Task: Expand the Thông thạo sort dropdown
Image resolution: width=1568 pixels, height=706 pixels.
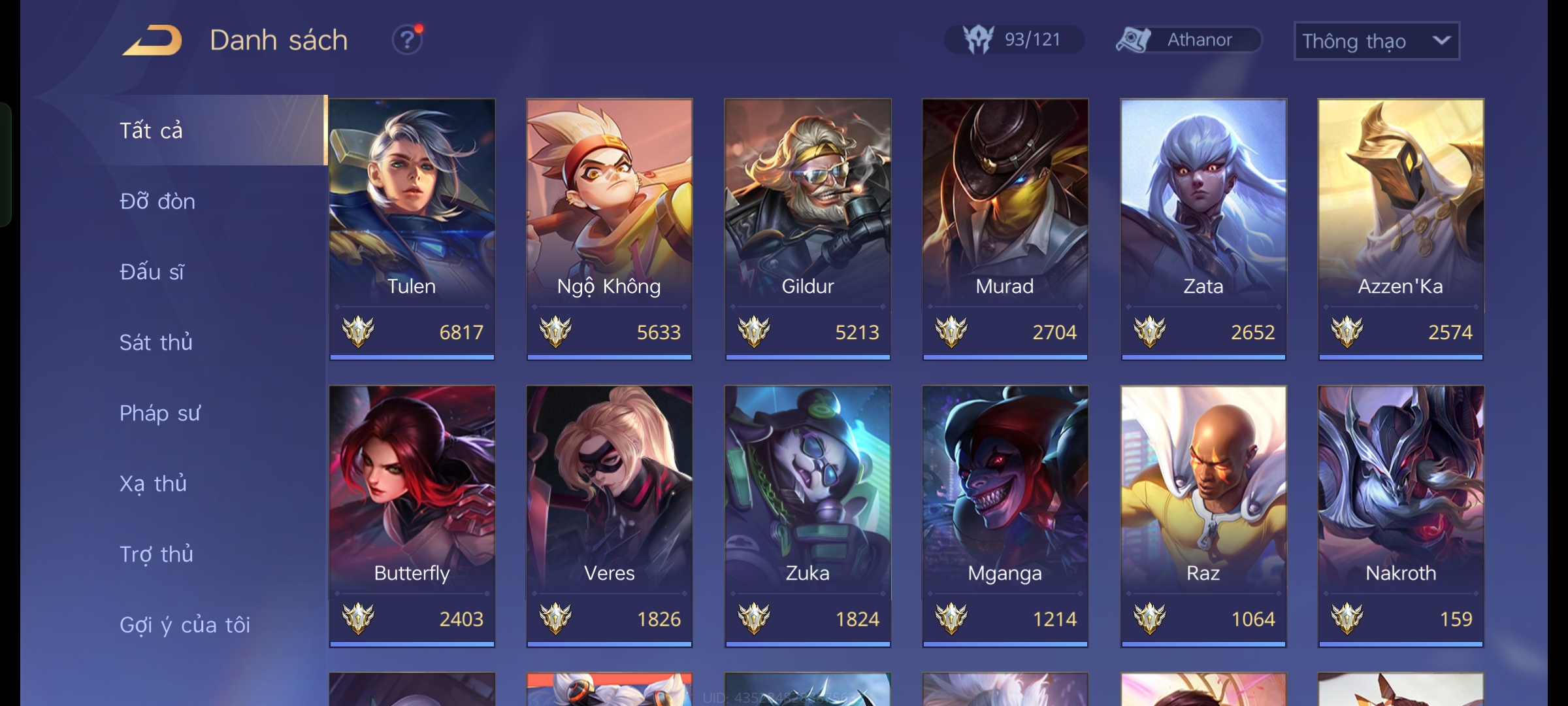Action: [1377, 41]
